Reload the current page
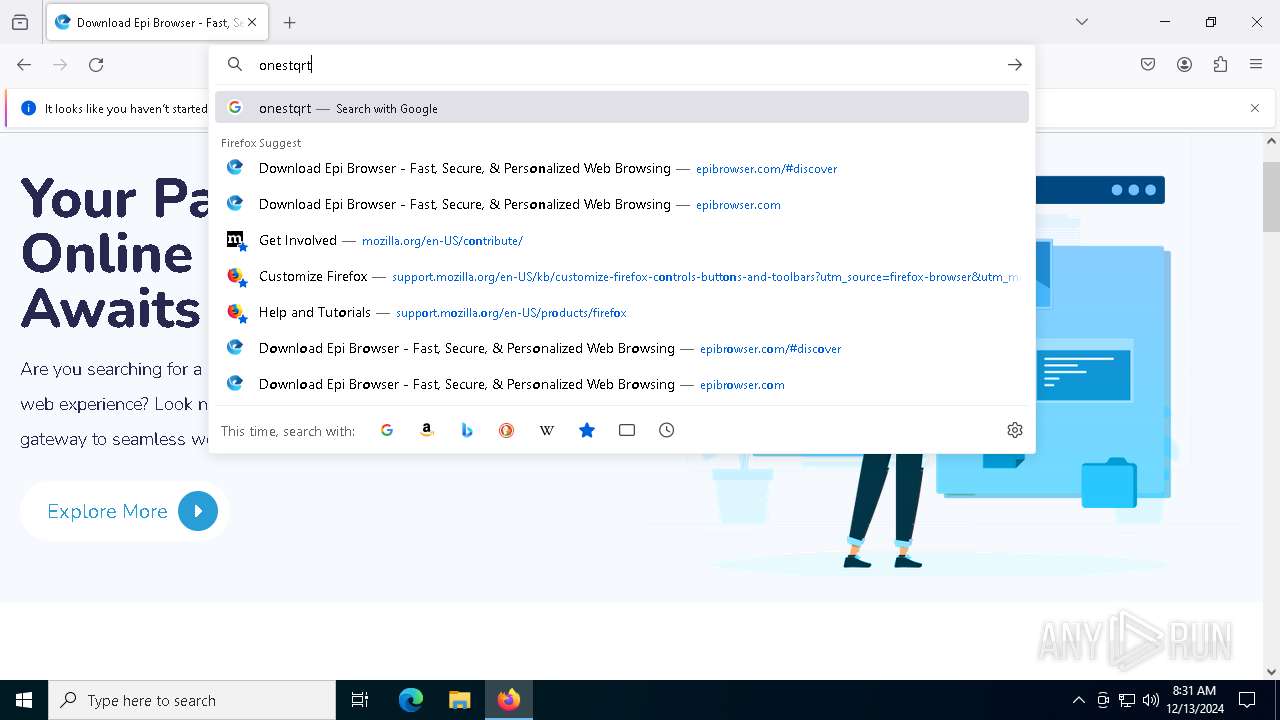Screen dimensions: 1280x720 [96, 65]
